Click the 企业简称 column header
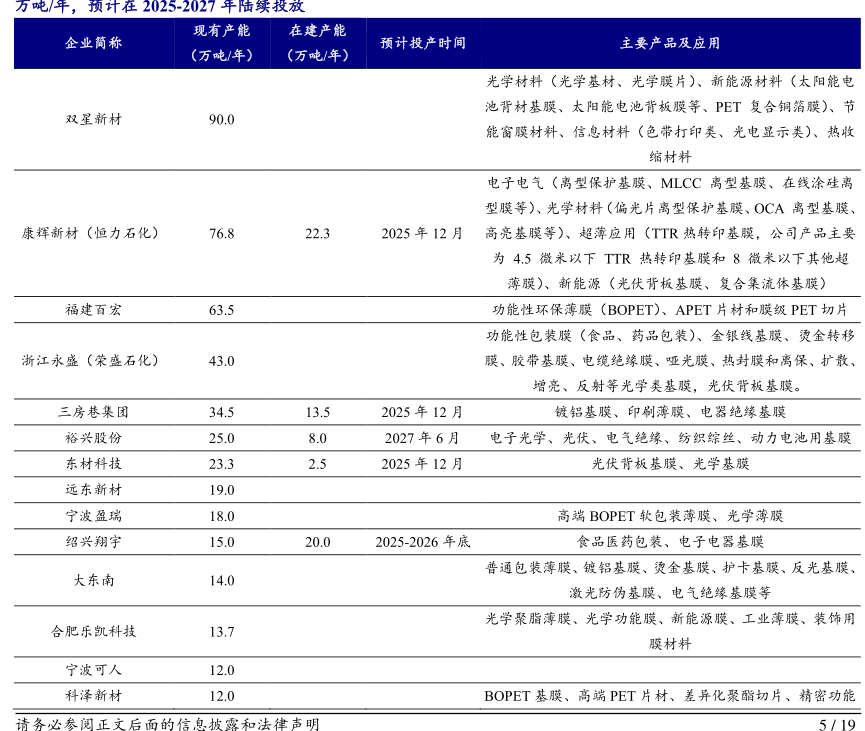 93,43
